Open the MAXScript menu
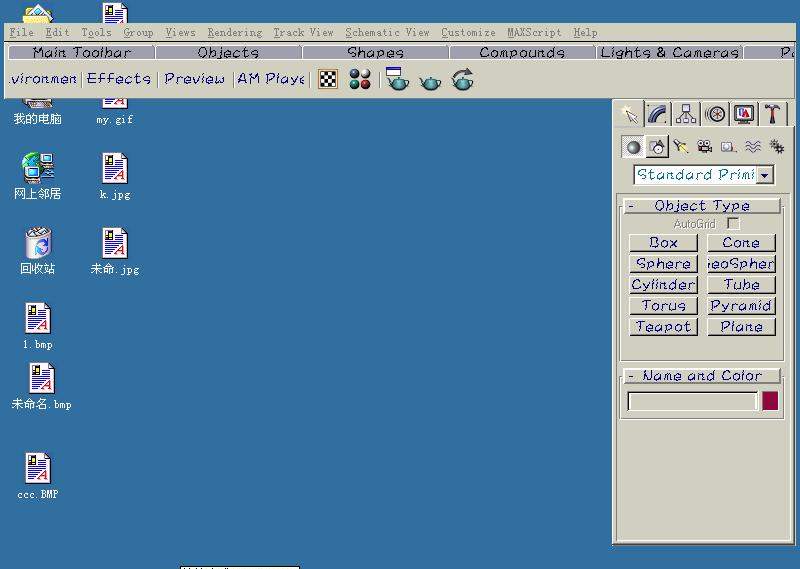The image size is (800, 569). (x=534, y=33)
